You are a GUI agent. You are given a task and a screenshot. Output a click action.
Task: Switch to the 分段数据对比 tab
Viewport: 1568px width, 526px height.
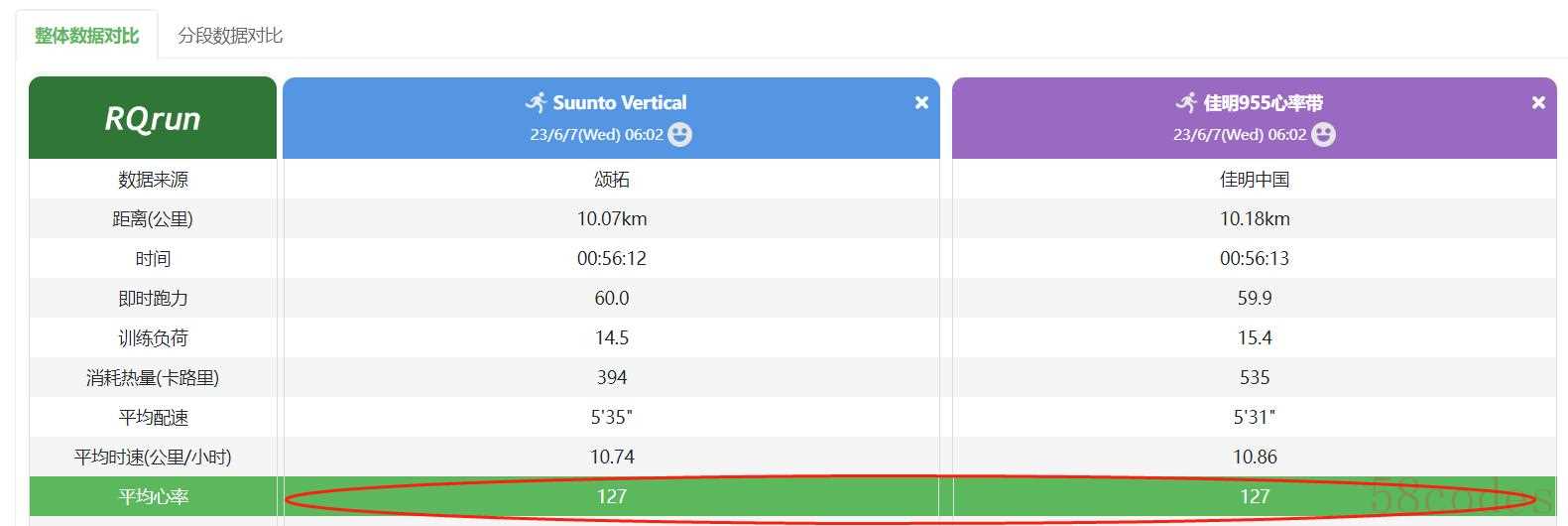point(230,36)
